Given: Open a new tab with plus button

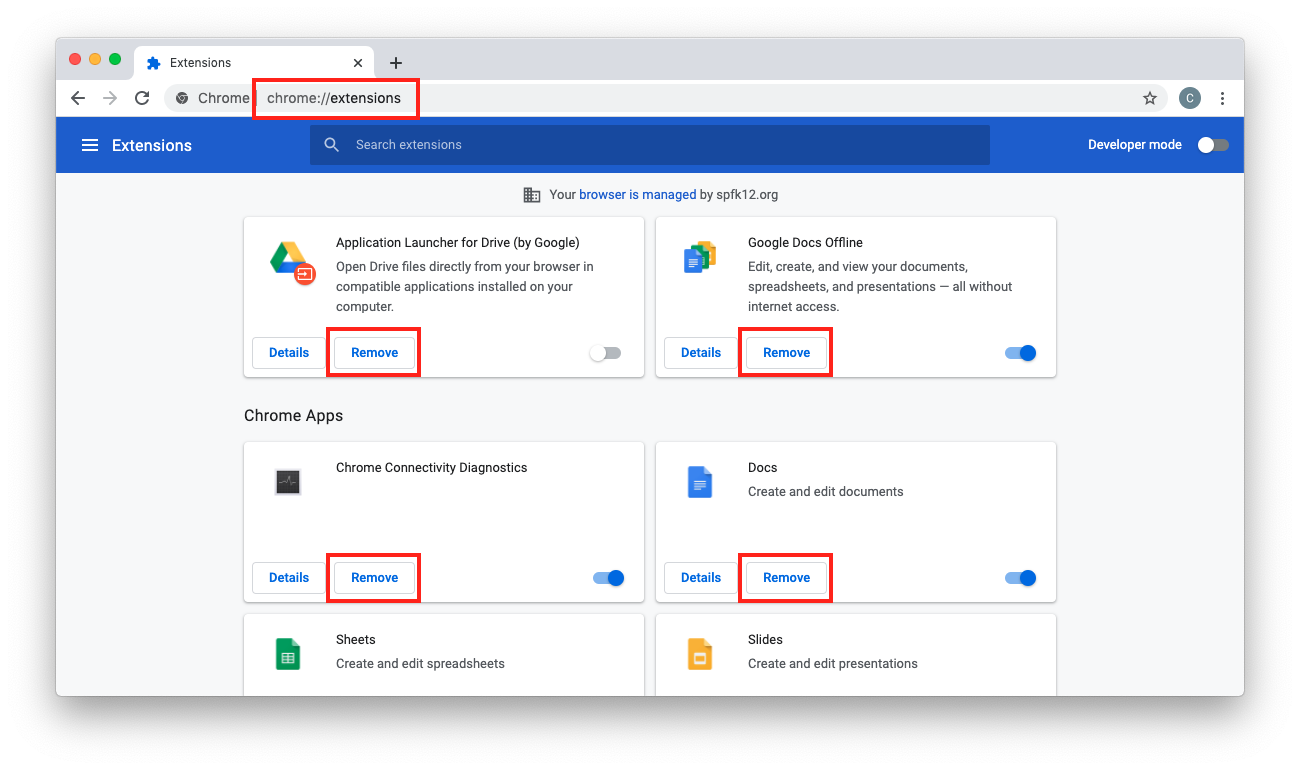Looking at the screenshot, I should [x=396, y=63].
